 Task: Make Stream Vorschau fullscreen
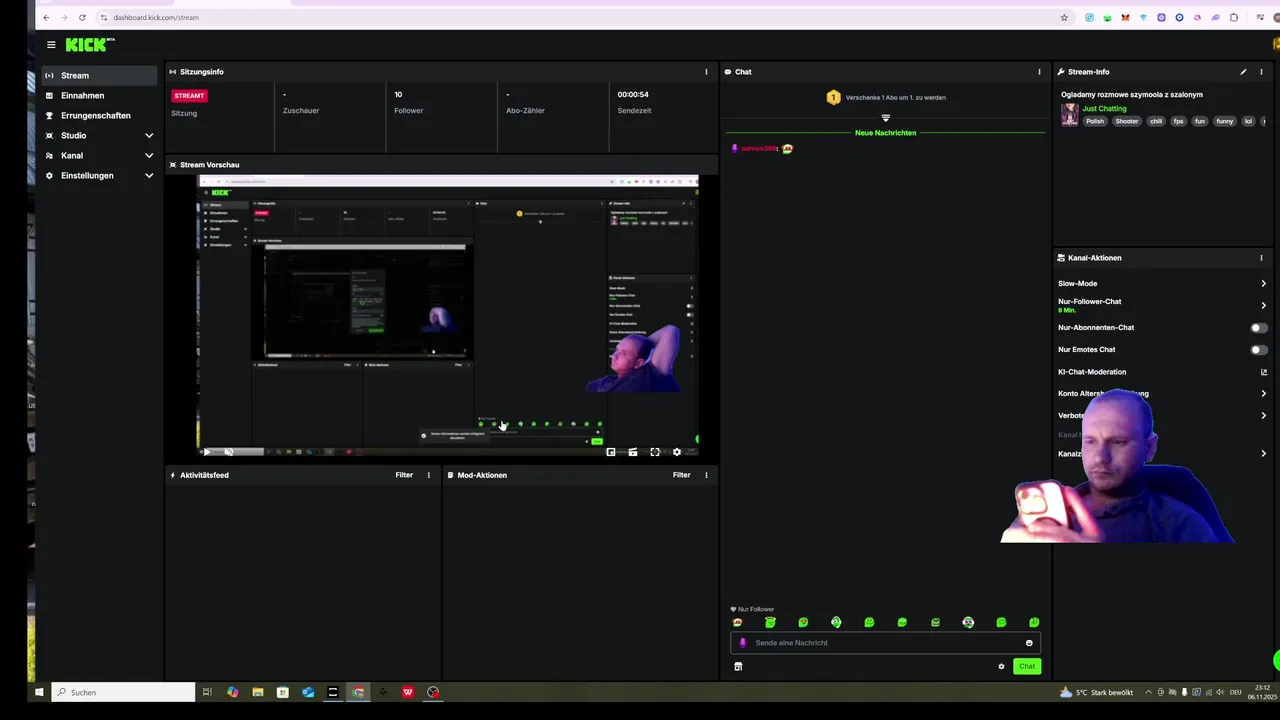coord(654,452)
